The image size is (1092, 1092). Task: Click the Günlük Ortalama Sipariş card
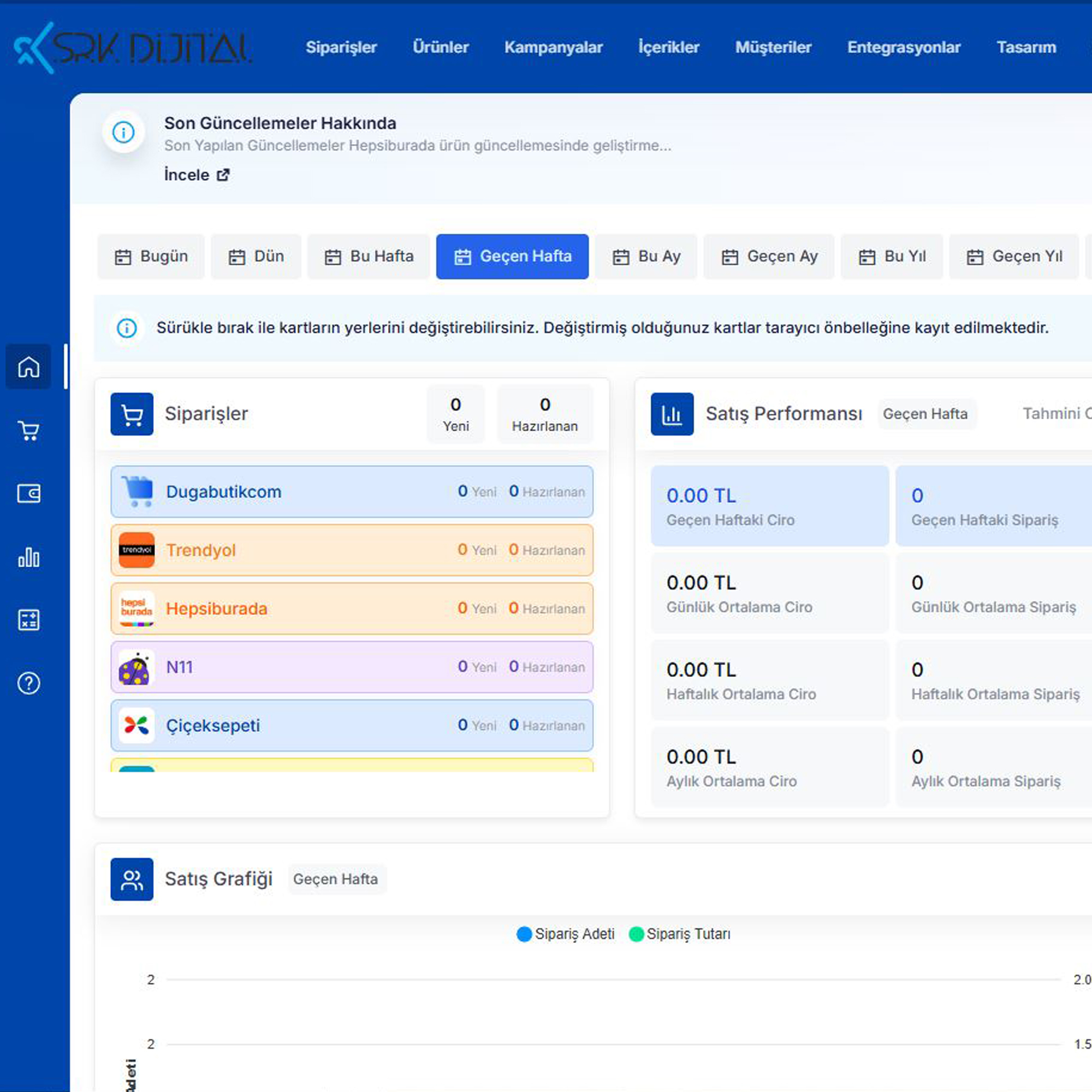pyautogui.click(x=994, y=593)
